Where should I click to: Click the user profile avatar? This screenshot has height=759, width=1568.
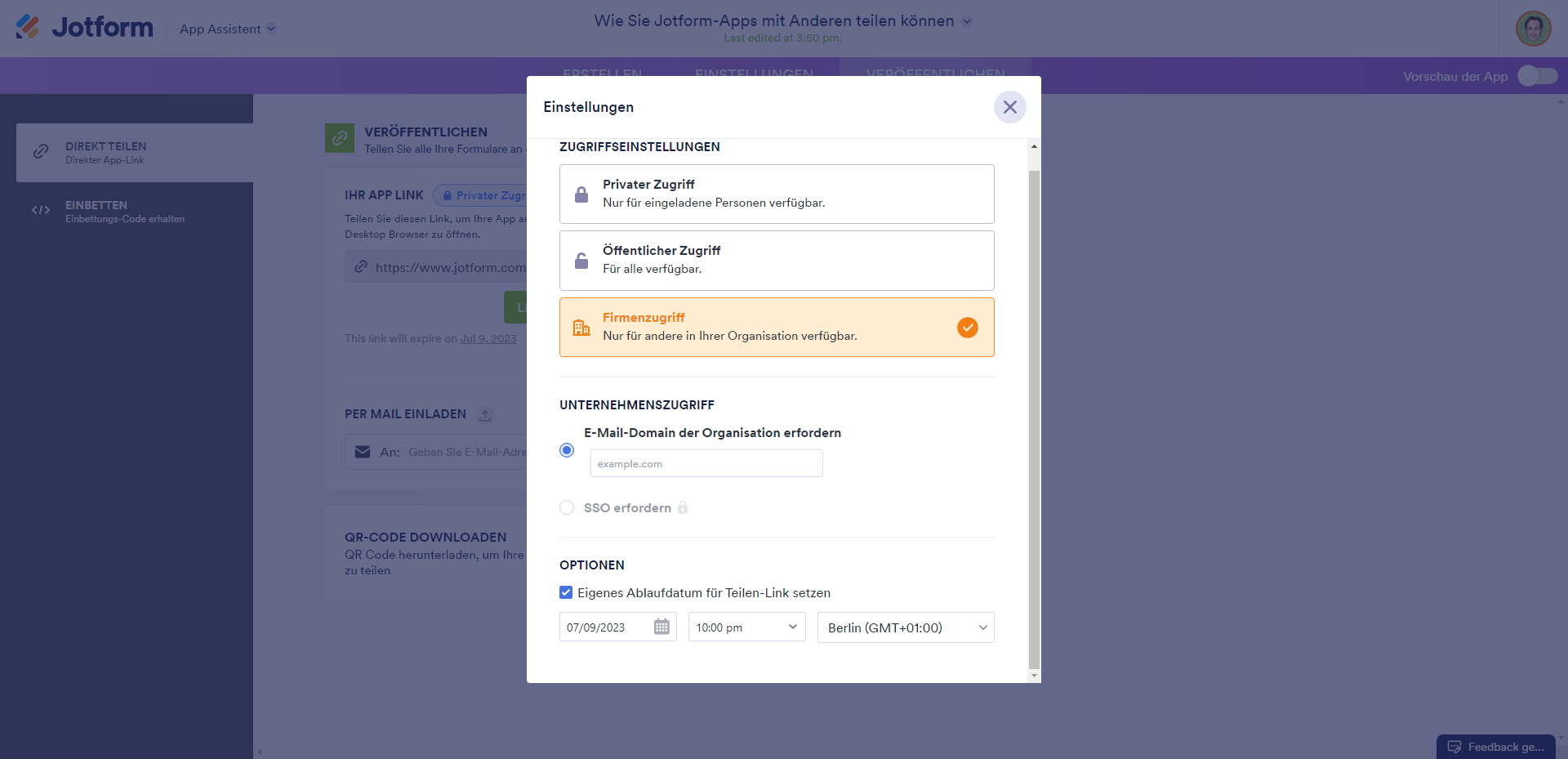pos(1533,29)
